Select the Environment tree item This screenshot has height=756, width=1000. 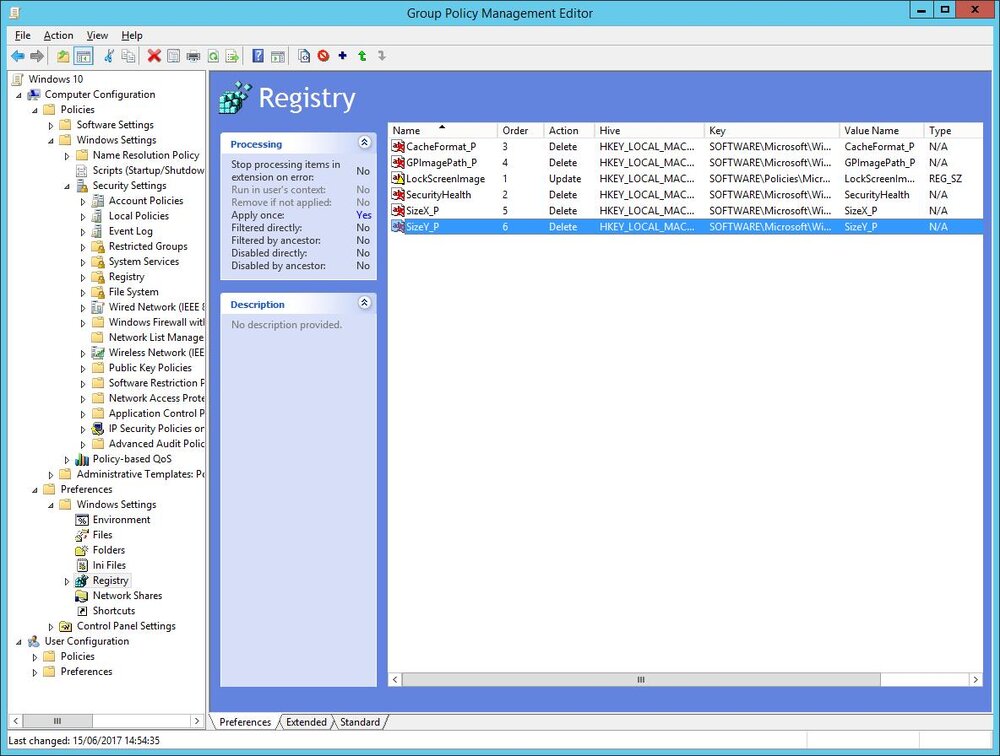pos(121,520)
